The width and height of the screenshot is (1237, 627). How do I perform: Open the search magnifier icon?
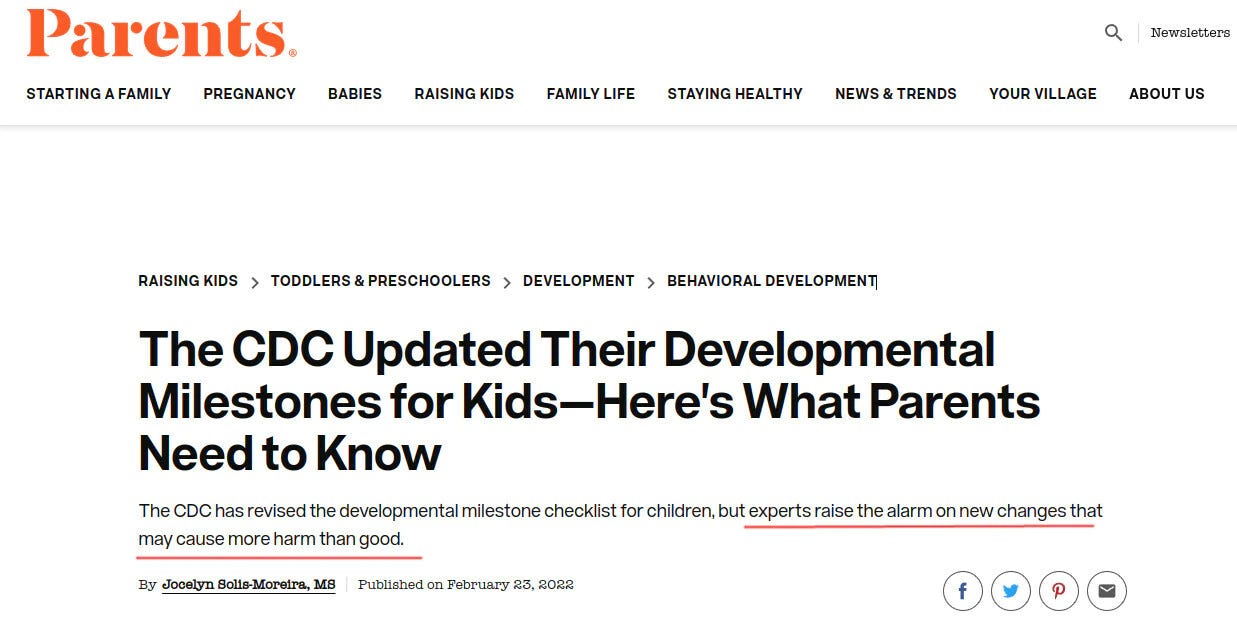point(1113,33)
